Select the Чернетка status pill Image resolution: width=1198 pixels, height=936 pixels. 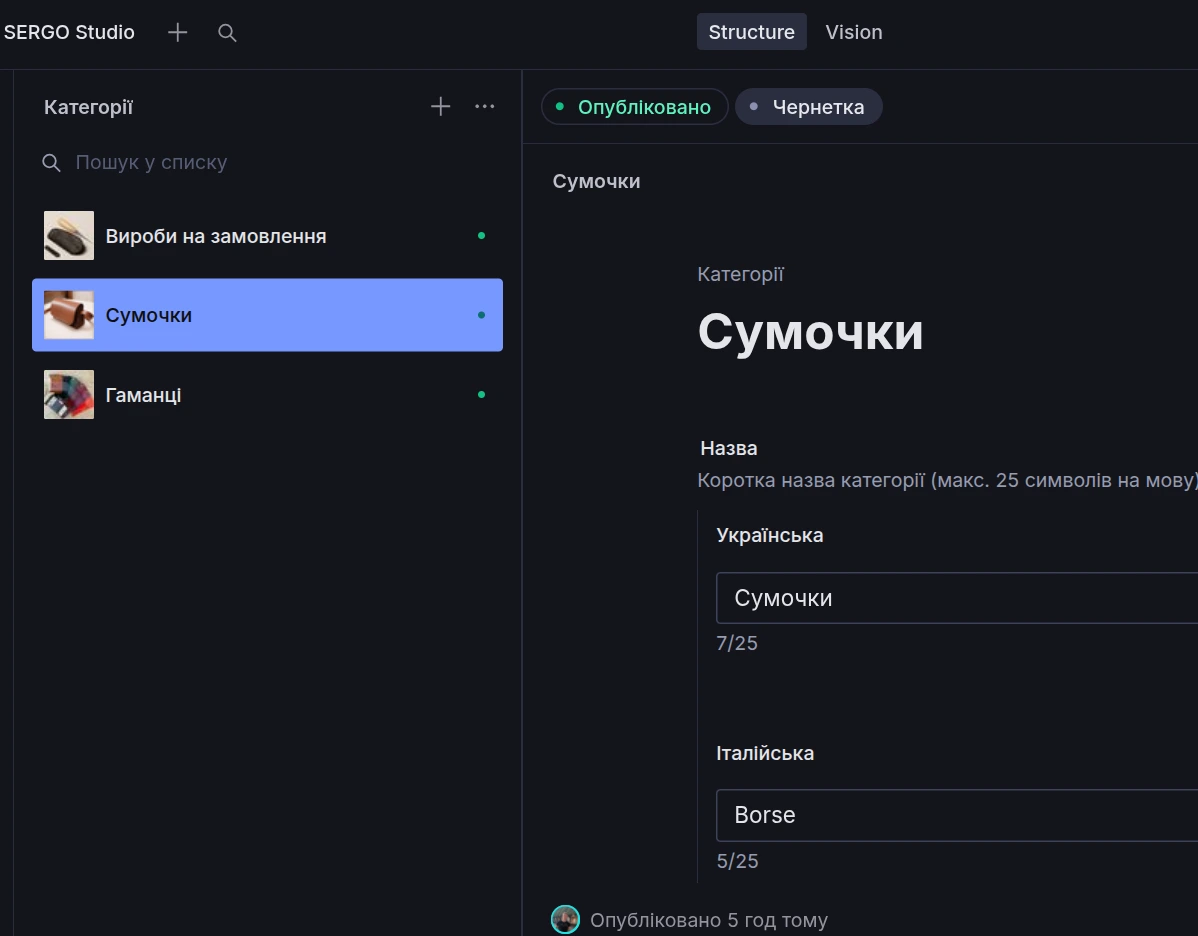click(x=808, y=107)
